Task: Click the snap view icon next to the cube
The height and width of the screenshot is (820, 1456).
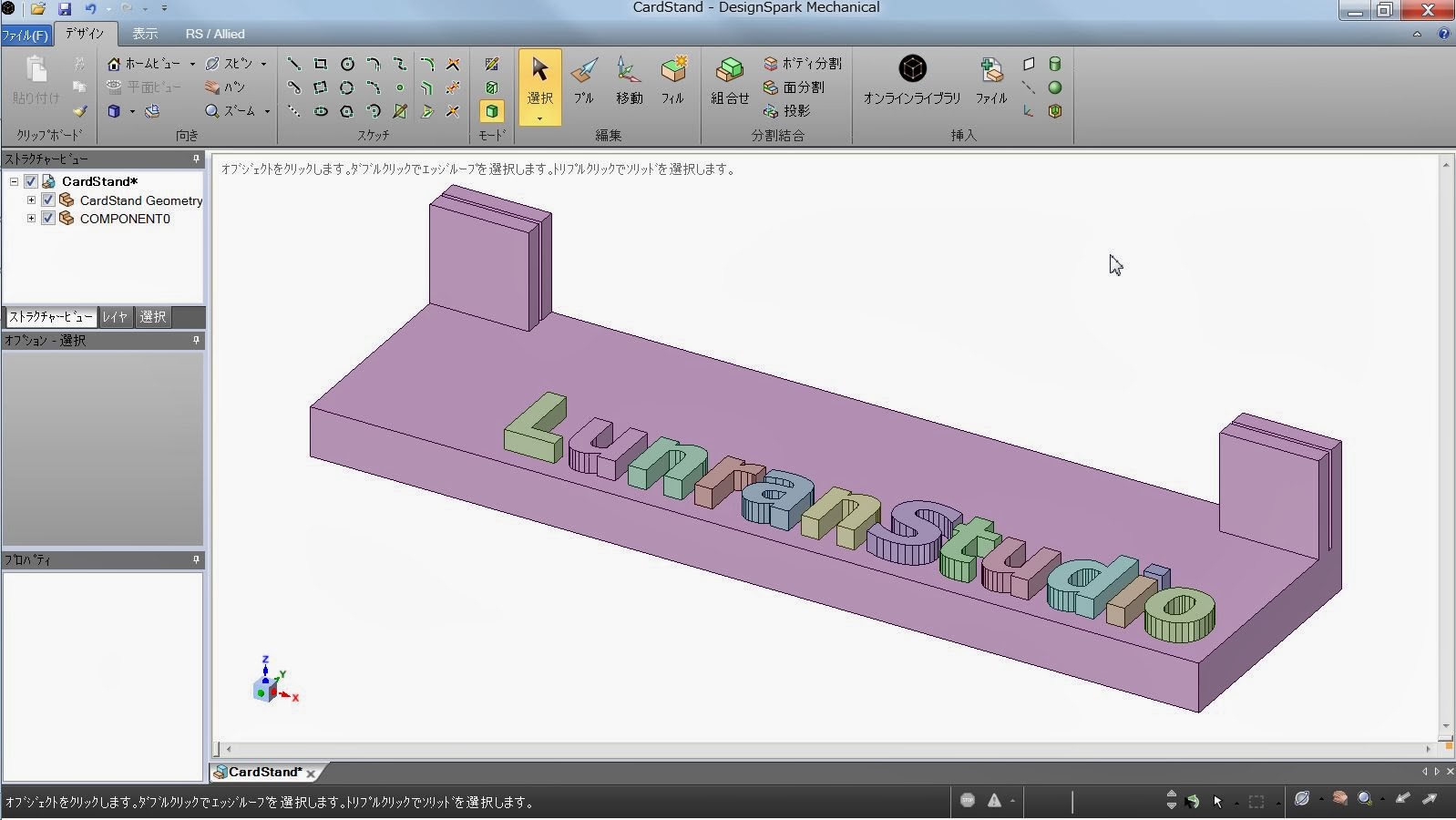Action: pos(152,111)
